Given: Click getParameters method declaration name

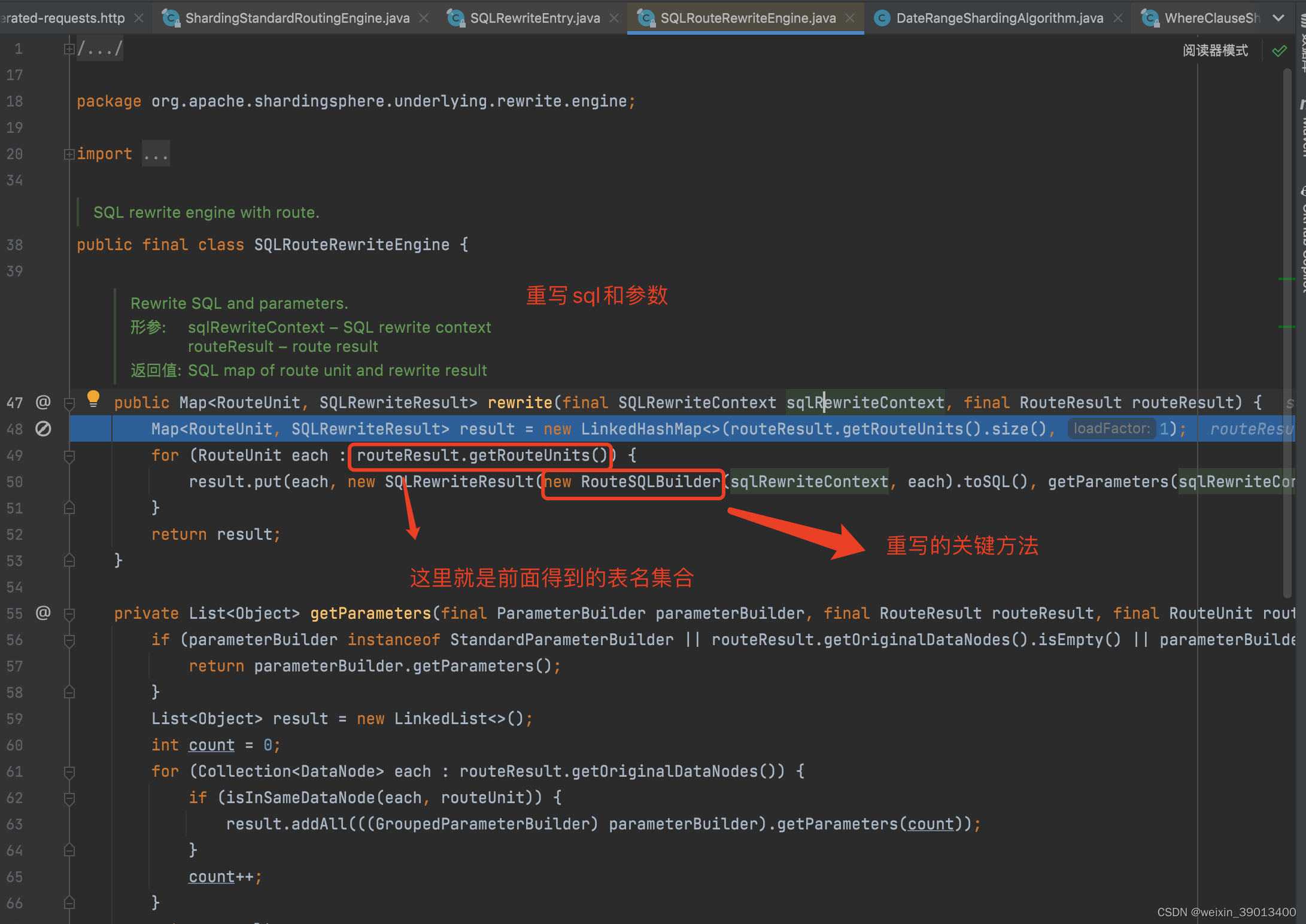Looking at the screenshot, I should pyautogui.click(x=370, y=613).
